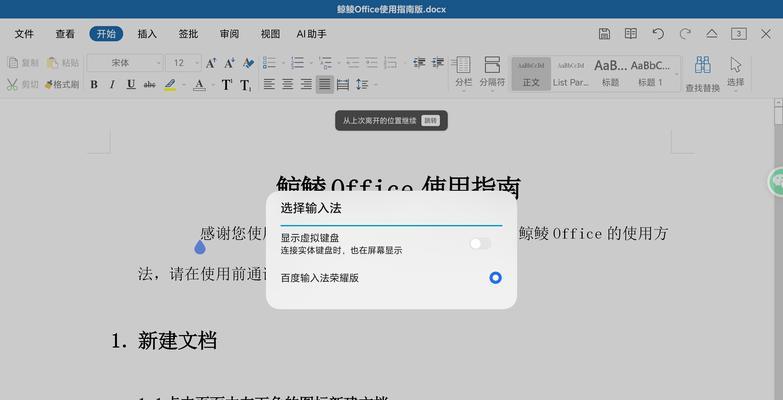Apply the List Par... style

pyautogui.click(x=571, y=74)
